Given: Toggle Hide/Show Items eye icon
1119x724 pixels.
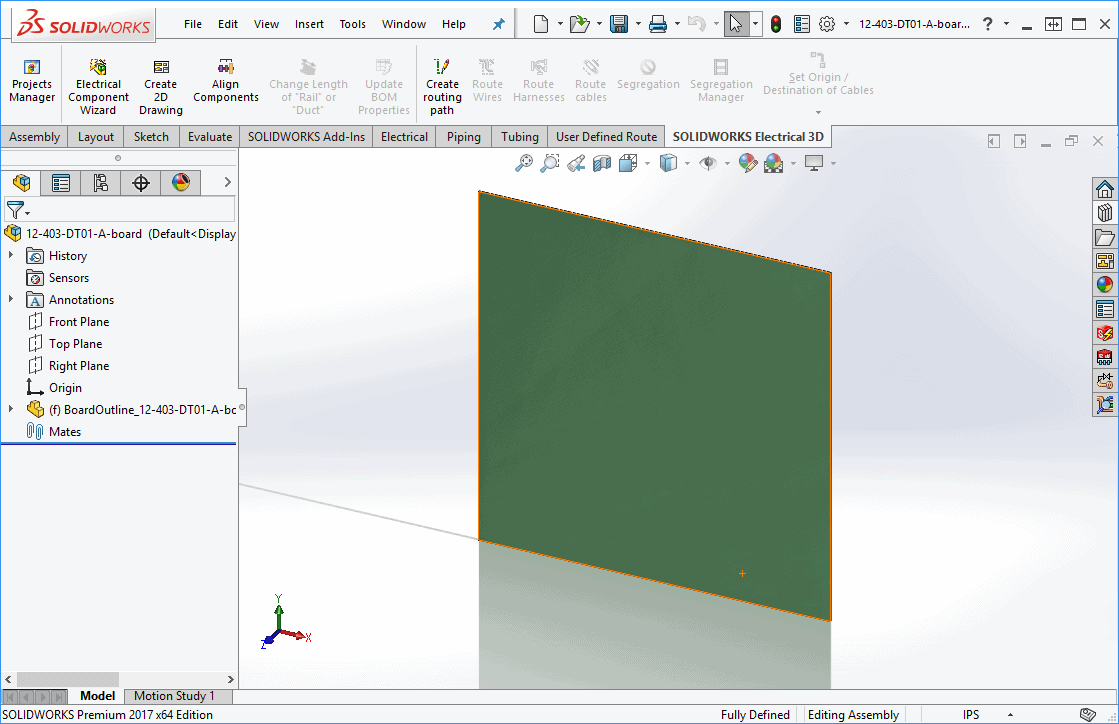Looking at the screenshot, I should pos(708,163).
